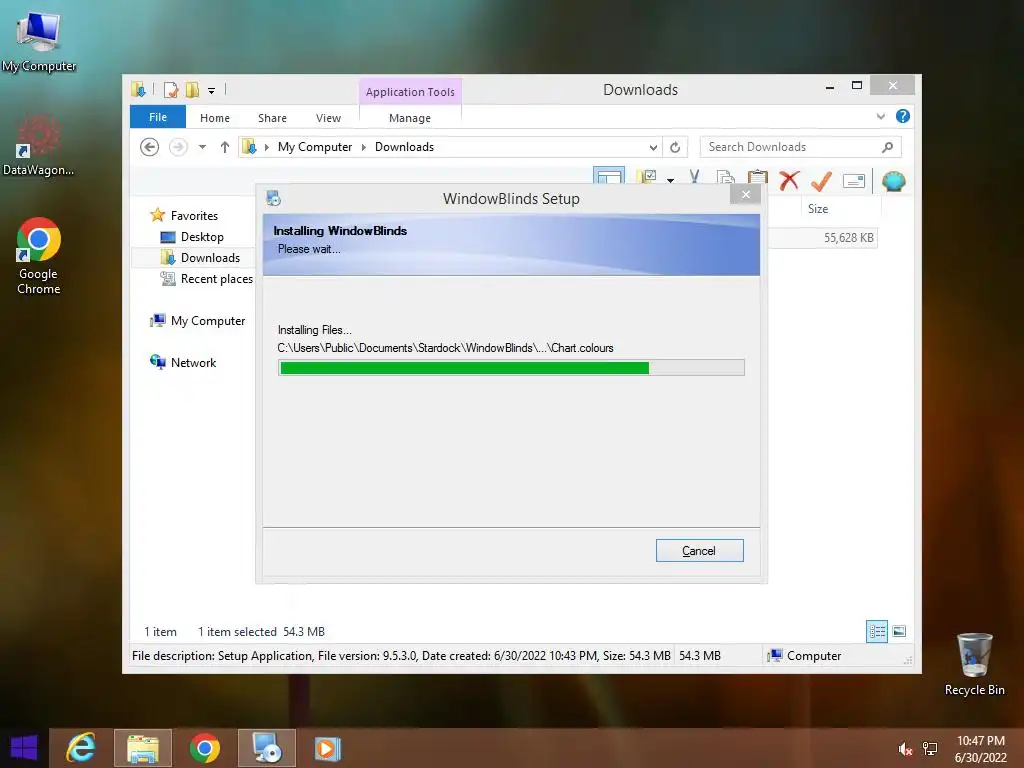Image resolution: width=1024 pixels, height=768 pixels.
Task: Click the Paste clipboard icon
Action: [x=758, y=177]
